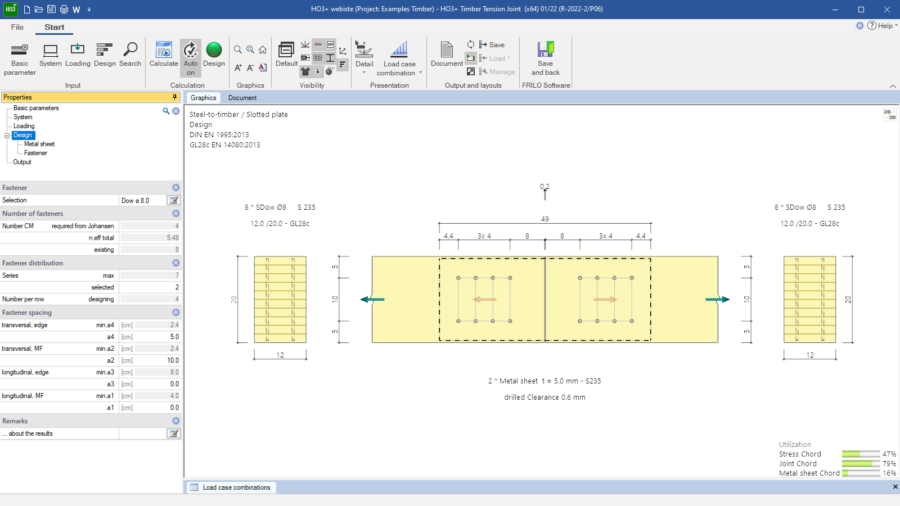Switch to the Document tab
This screenshot has width=900, height=506.
pyautogui.click(x=242, y=98)
